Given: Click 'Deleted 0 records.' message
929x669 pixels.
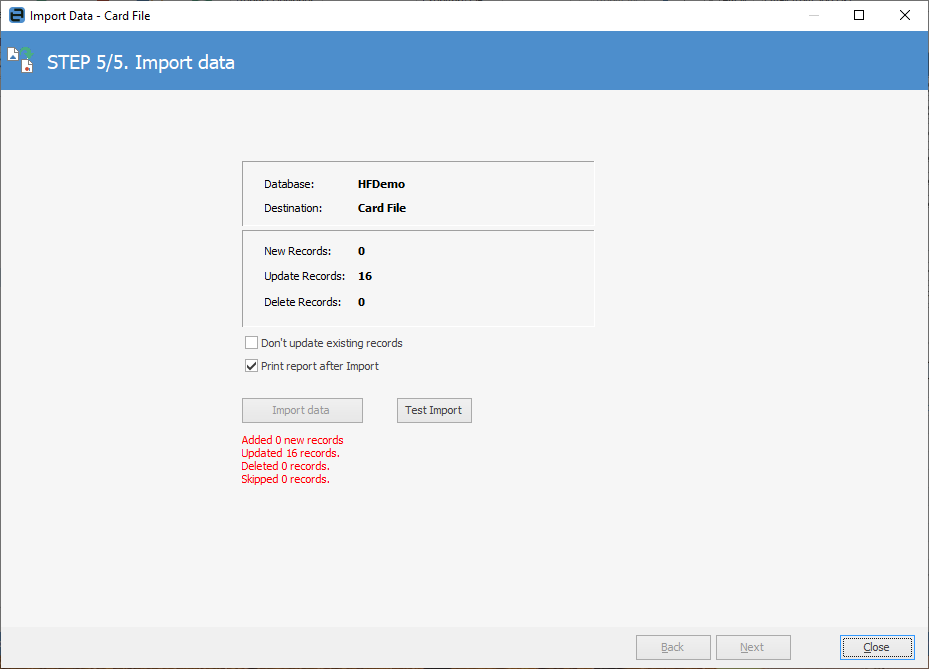Looking at the screenshot, I should (286, 466).
